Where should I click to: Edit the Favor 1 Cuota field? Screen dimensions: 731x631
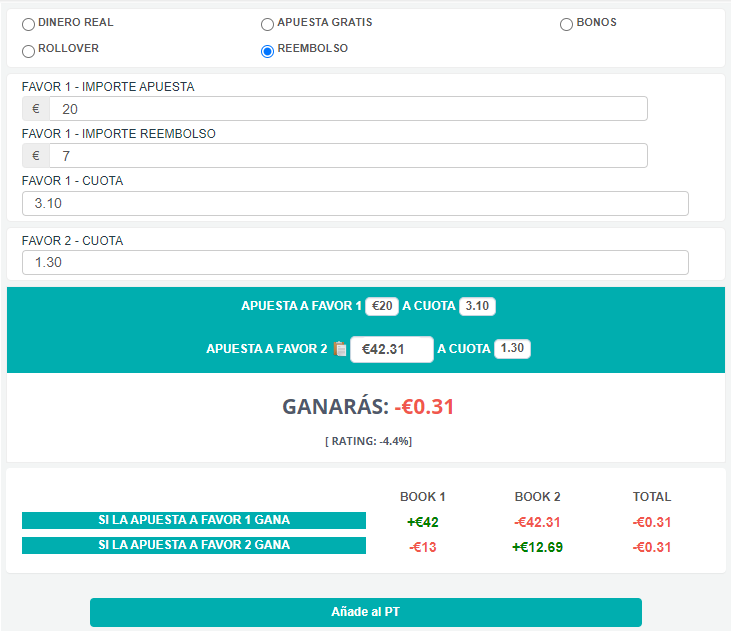click(355, 203)
